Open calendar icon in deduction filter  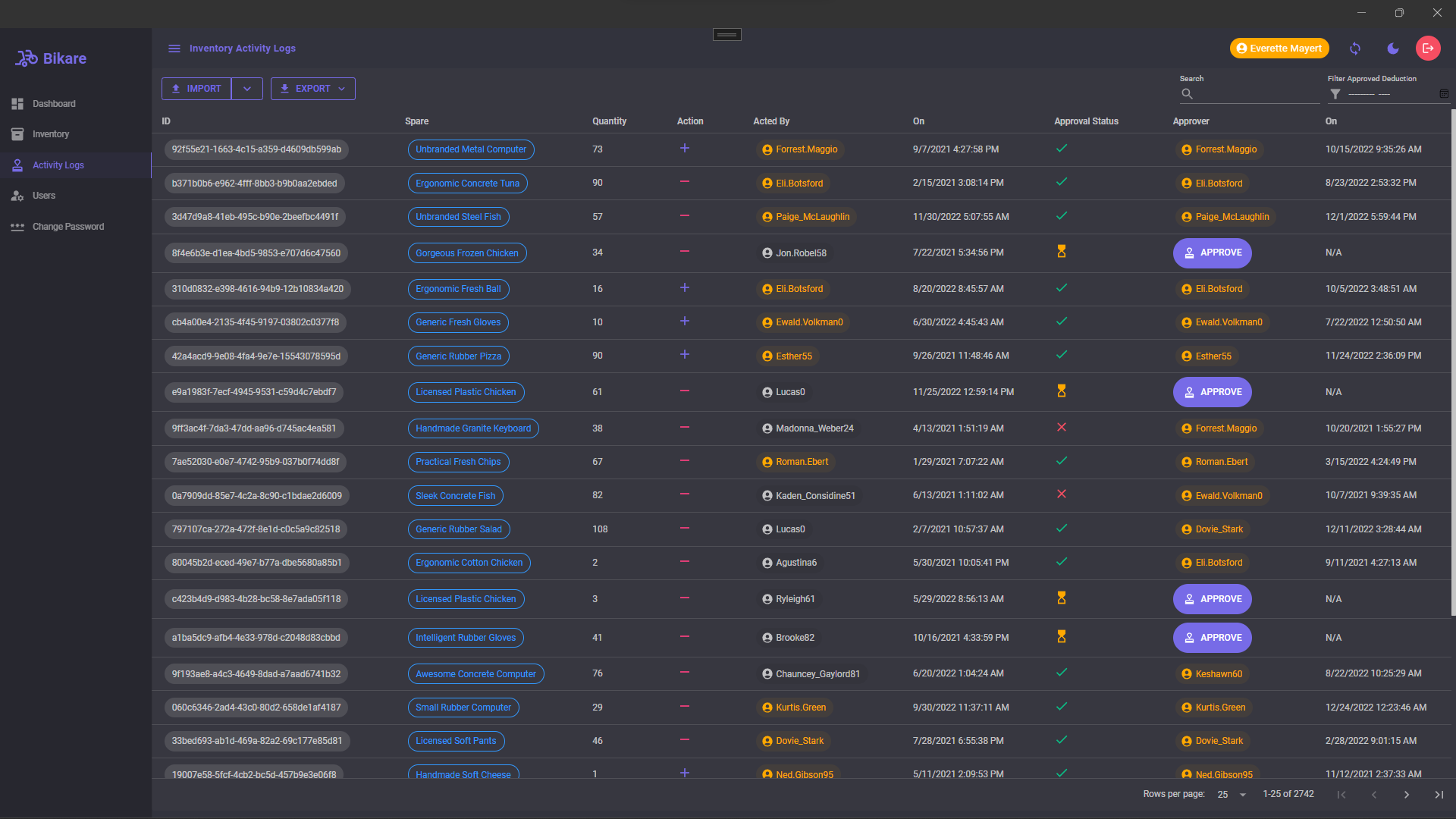point(1444,94)
